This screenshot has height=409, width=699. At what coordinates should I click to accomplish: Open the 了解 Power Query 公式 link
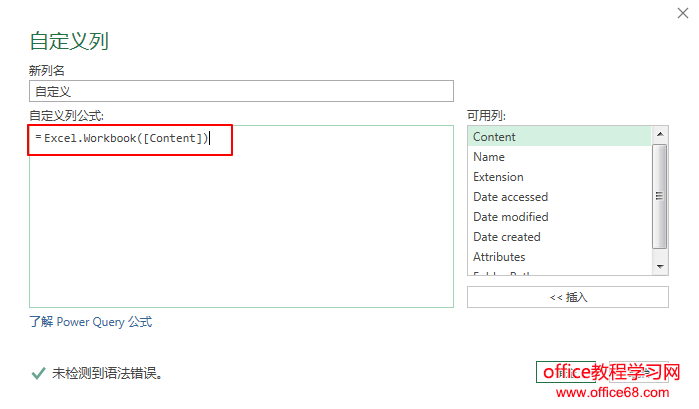[x=91, y=322]
